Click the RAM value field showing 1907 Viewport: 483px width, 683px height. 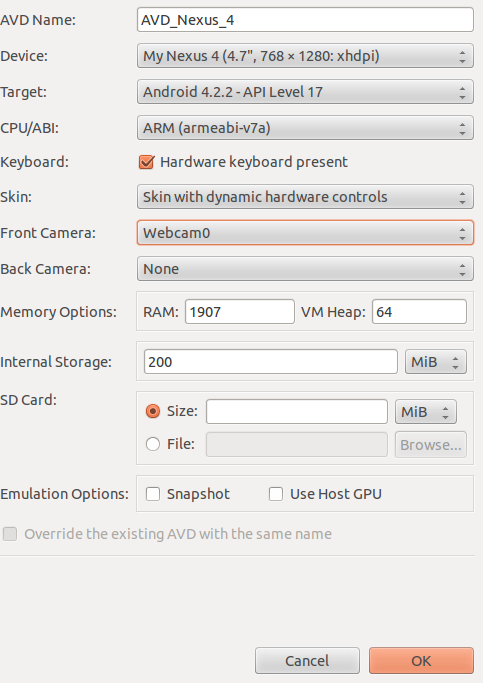click(x=240, y=312)
